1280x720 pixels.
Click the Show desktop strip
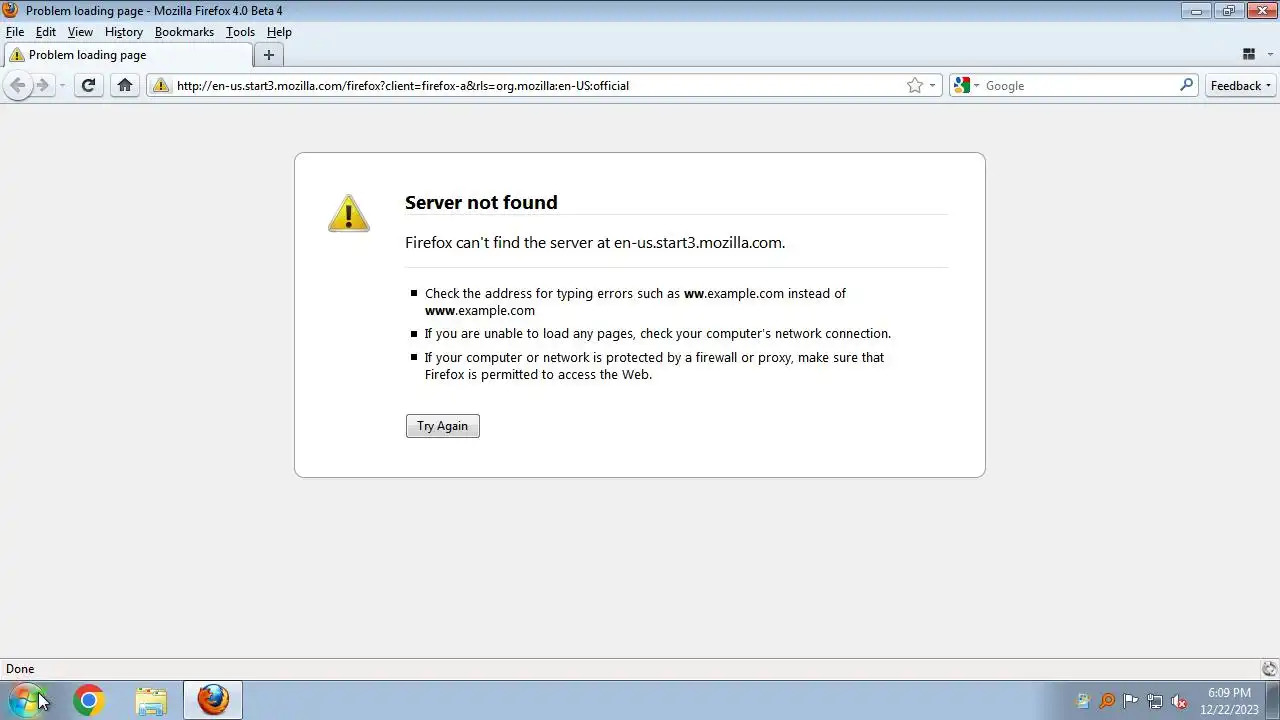coord(1273,701)
